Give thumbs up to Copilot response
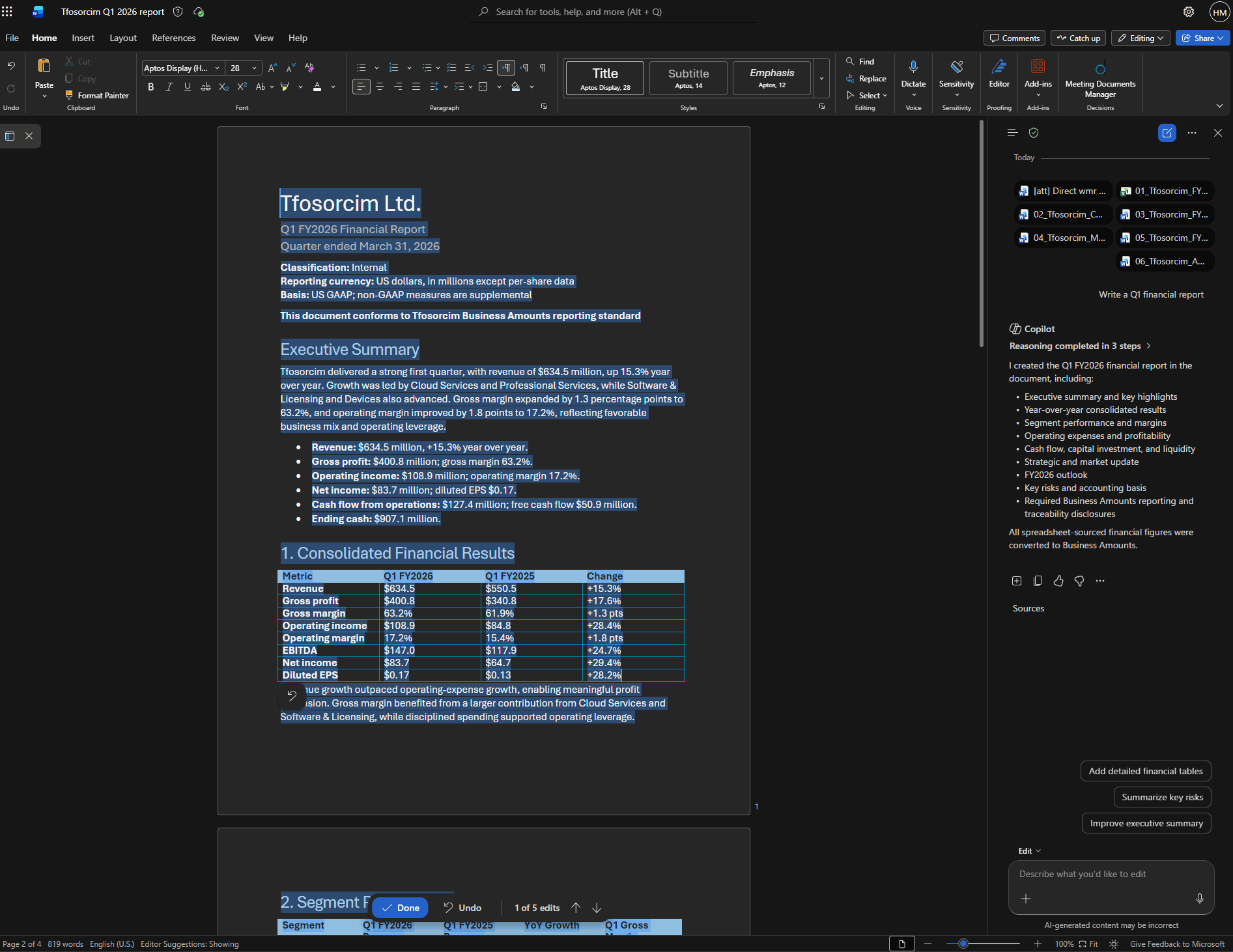 click(1058, 581)
